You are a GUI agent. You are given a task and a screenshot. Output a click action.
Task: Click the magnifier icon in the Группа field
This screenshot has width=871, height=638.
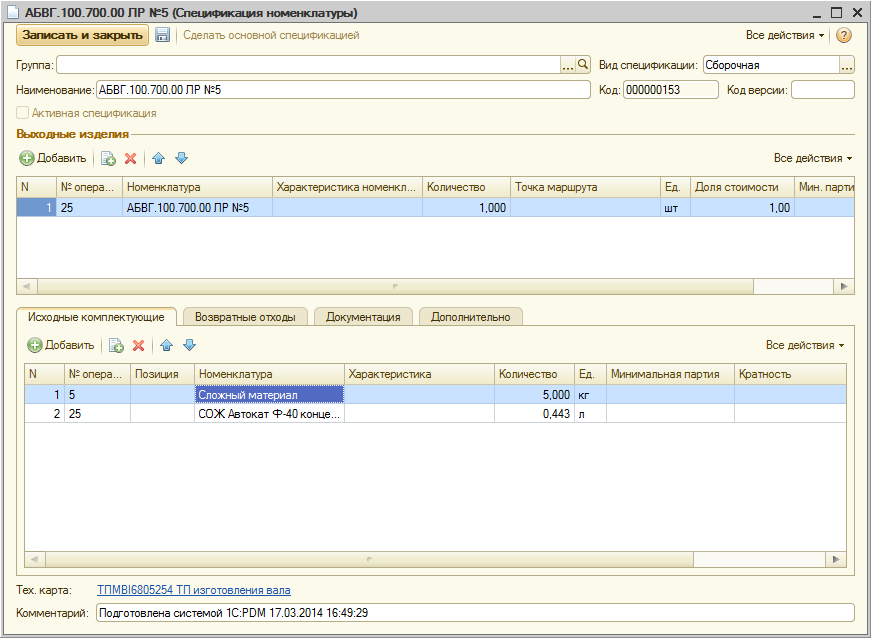[583, 64]
